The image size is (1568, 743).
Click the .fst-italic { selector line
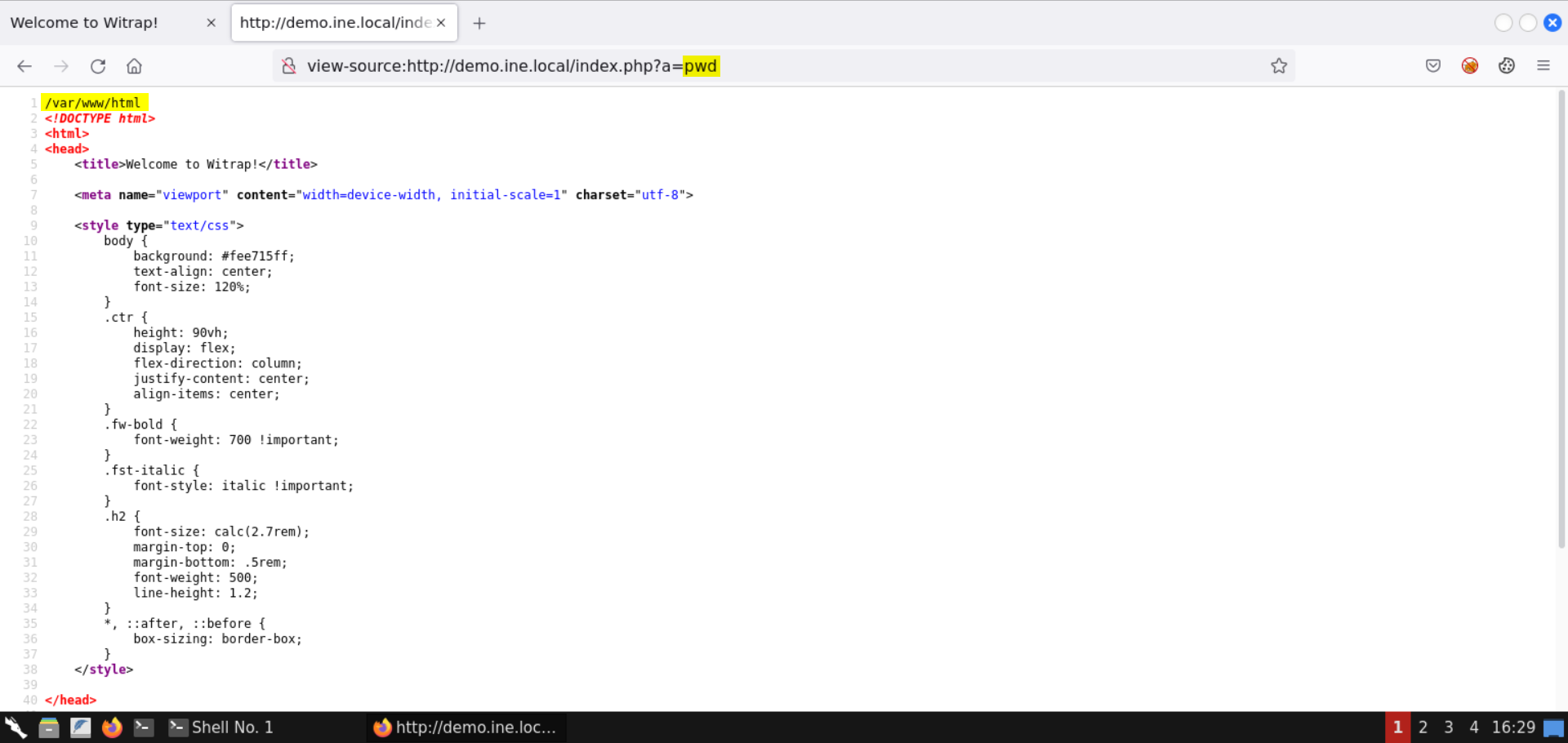[x=151, y=470]
